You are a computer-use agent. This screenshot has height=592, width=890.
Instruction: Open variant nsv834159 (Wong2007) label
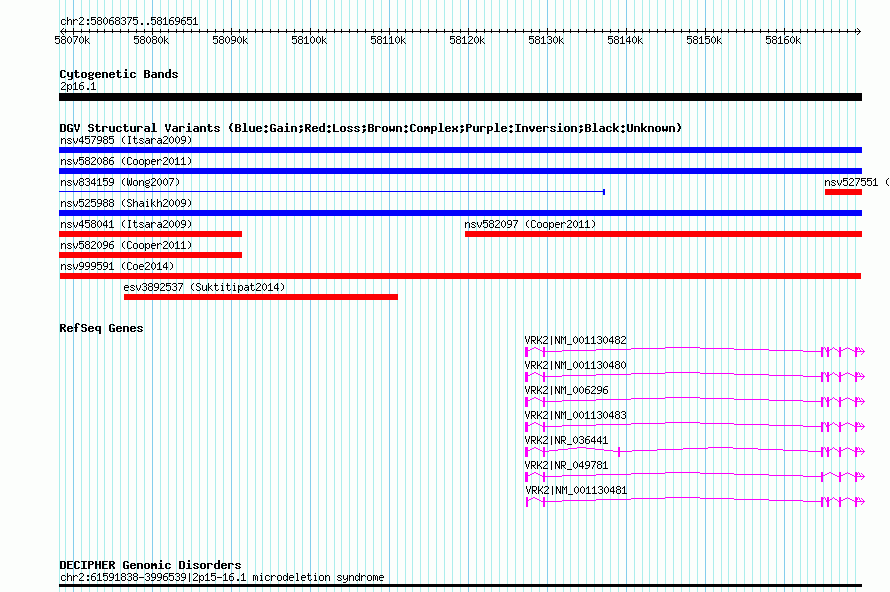(120, 182)
